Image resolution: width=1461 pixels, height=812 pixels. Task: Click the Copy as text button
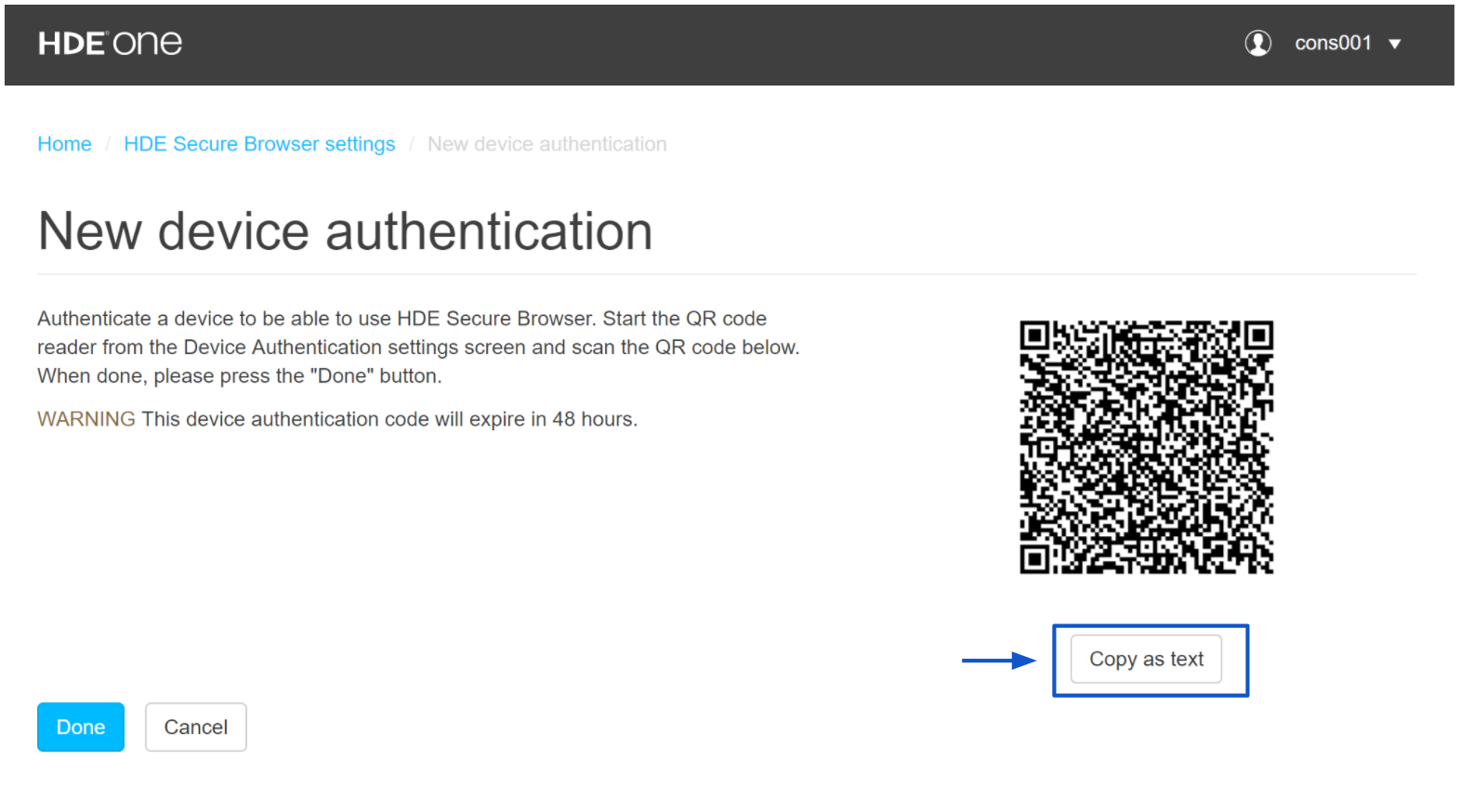click(x=1146, y=659)
